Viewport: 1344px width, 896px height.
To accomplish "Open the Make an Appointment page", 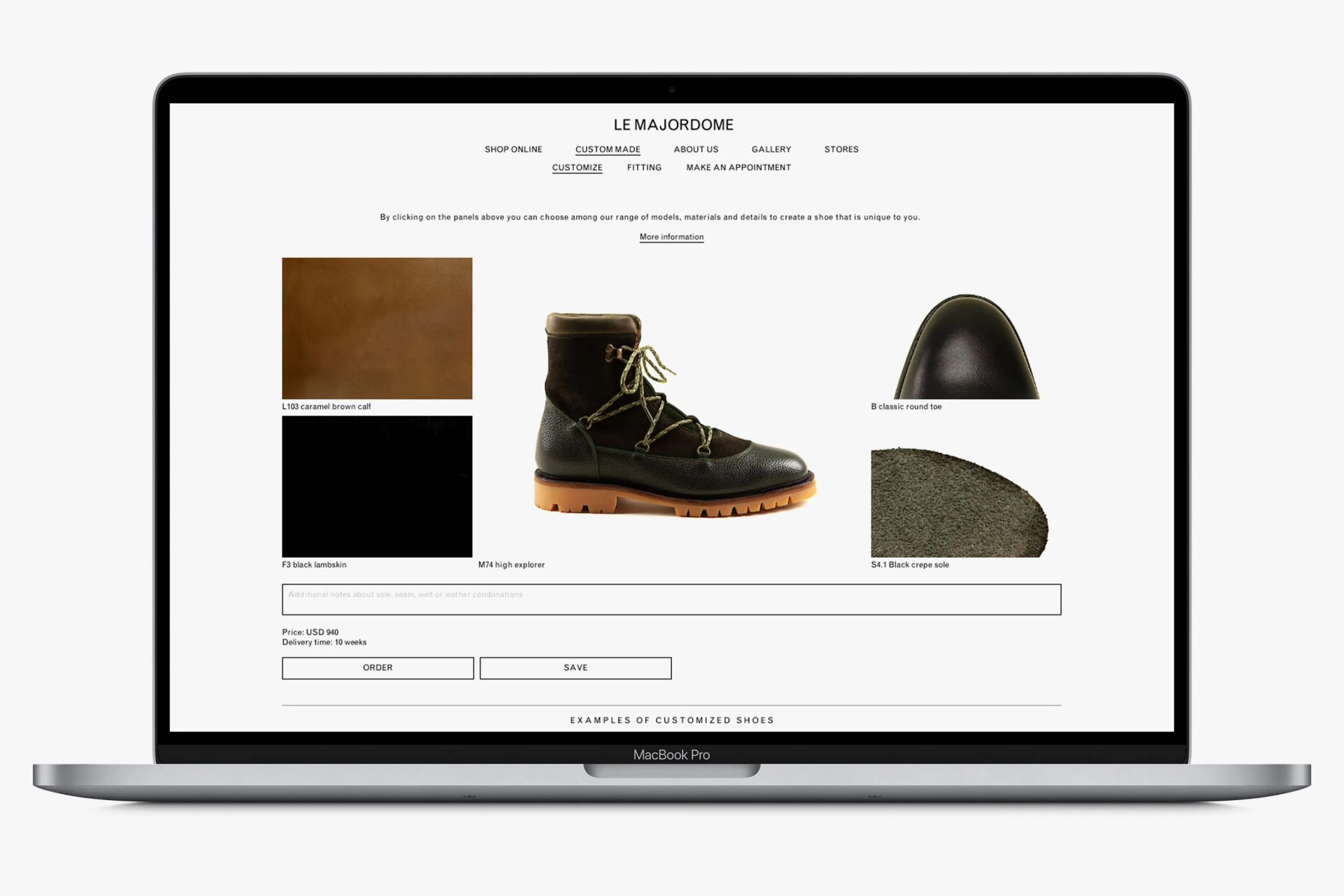I will coord(738,167).
